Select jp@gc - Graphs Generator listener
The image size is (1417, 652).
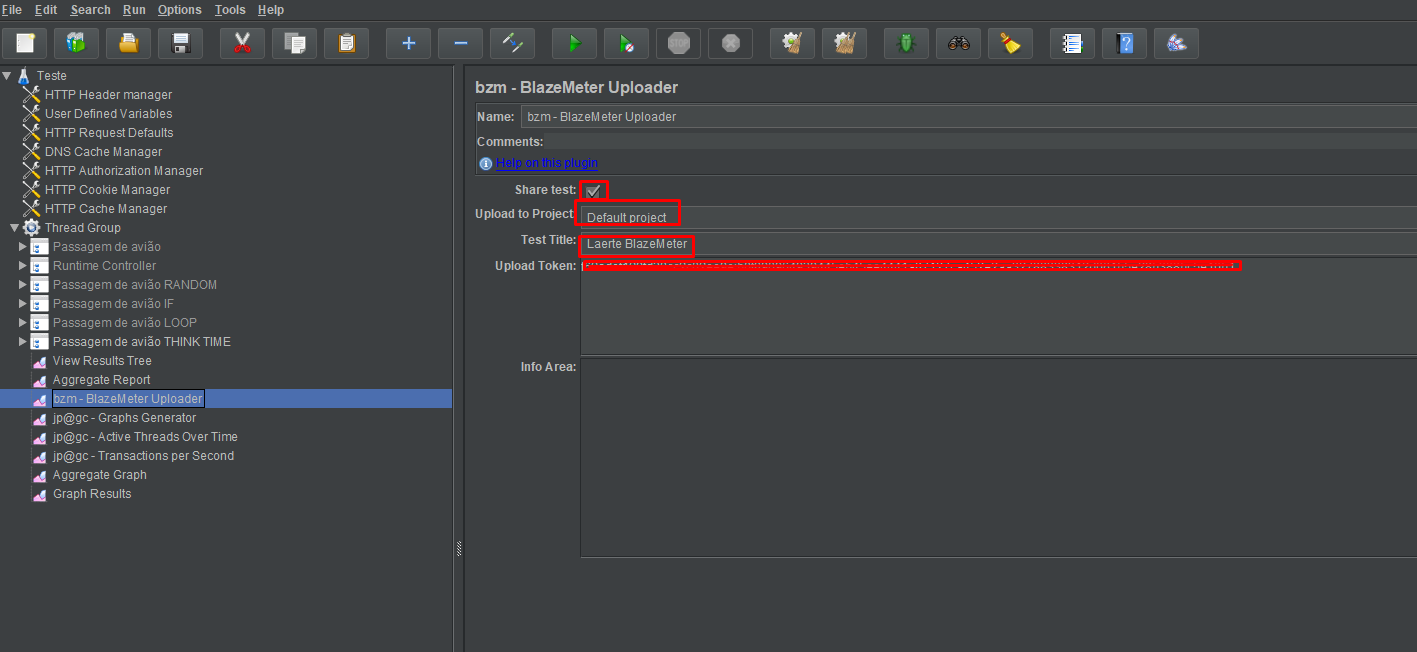pos(124,417)
